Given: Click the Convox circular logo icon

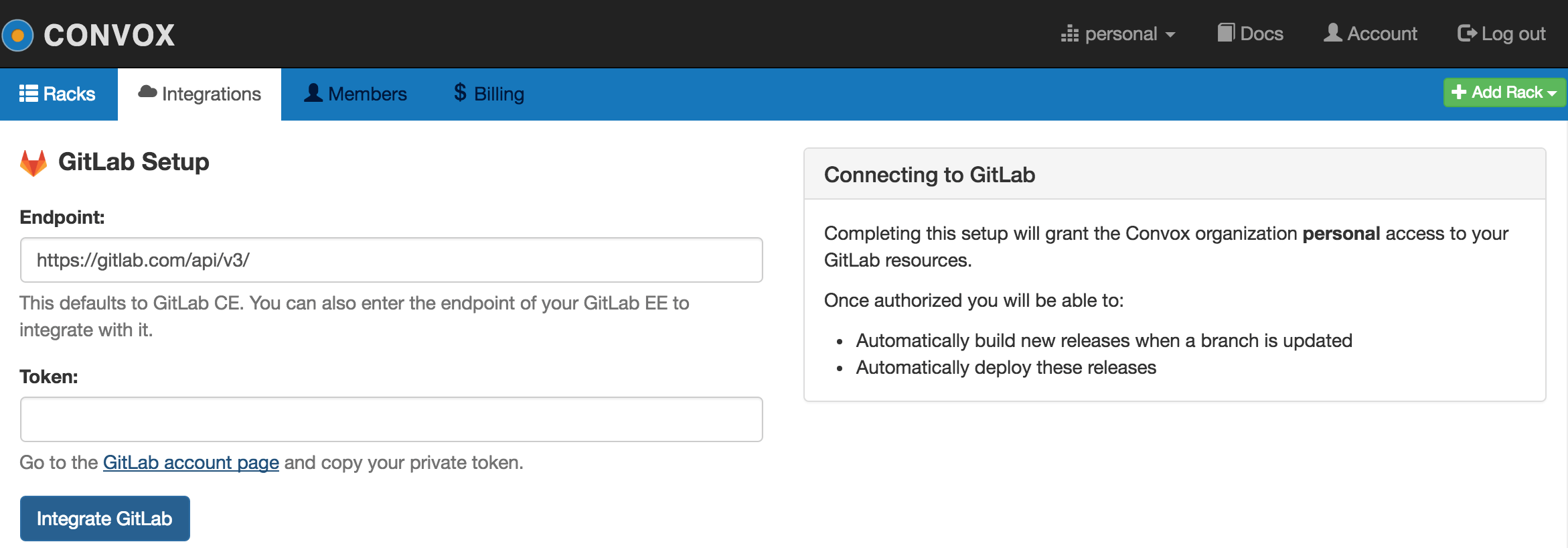Looking at the screenshot, I should coord(17,35).
